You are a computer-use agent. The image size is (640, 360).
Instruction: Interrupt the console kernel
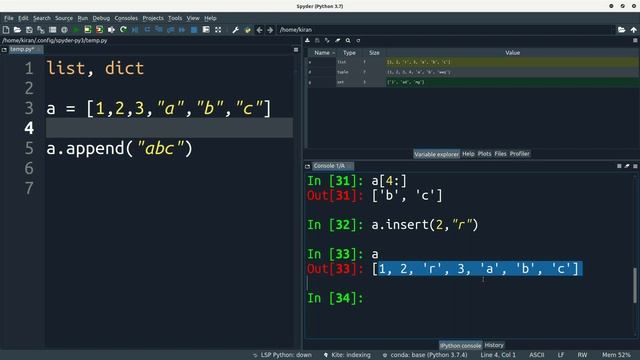coord(619,166)
